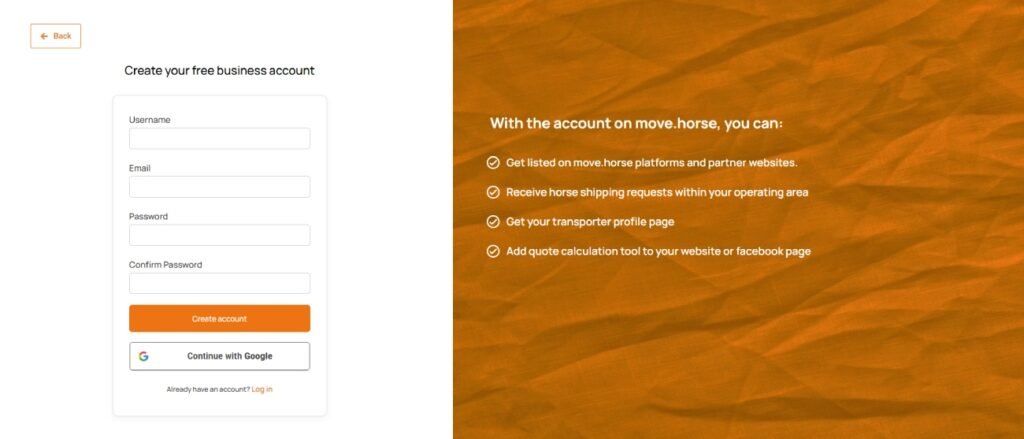Click checkmark icon beside 'Receive horse shipping requests'
Viewport: 1024px width, 439px height.
point(493,192)
